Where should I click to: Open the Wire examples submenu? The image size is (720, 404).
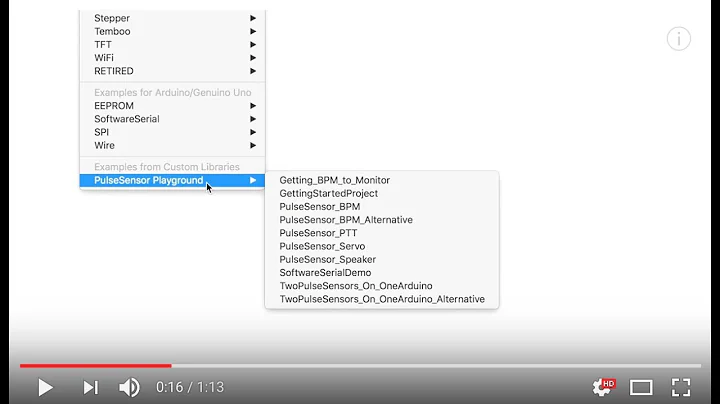click(173, 146)
